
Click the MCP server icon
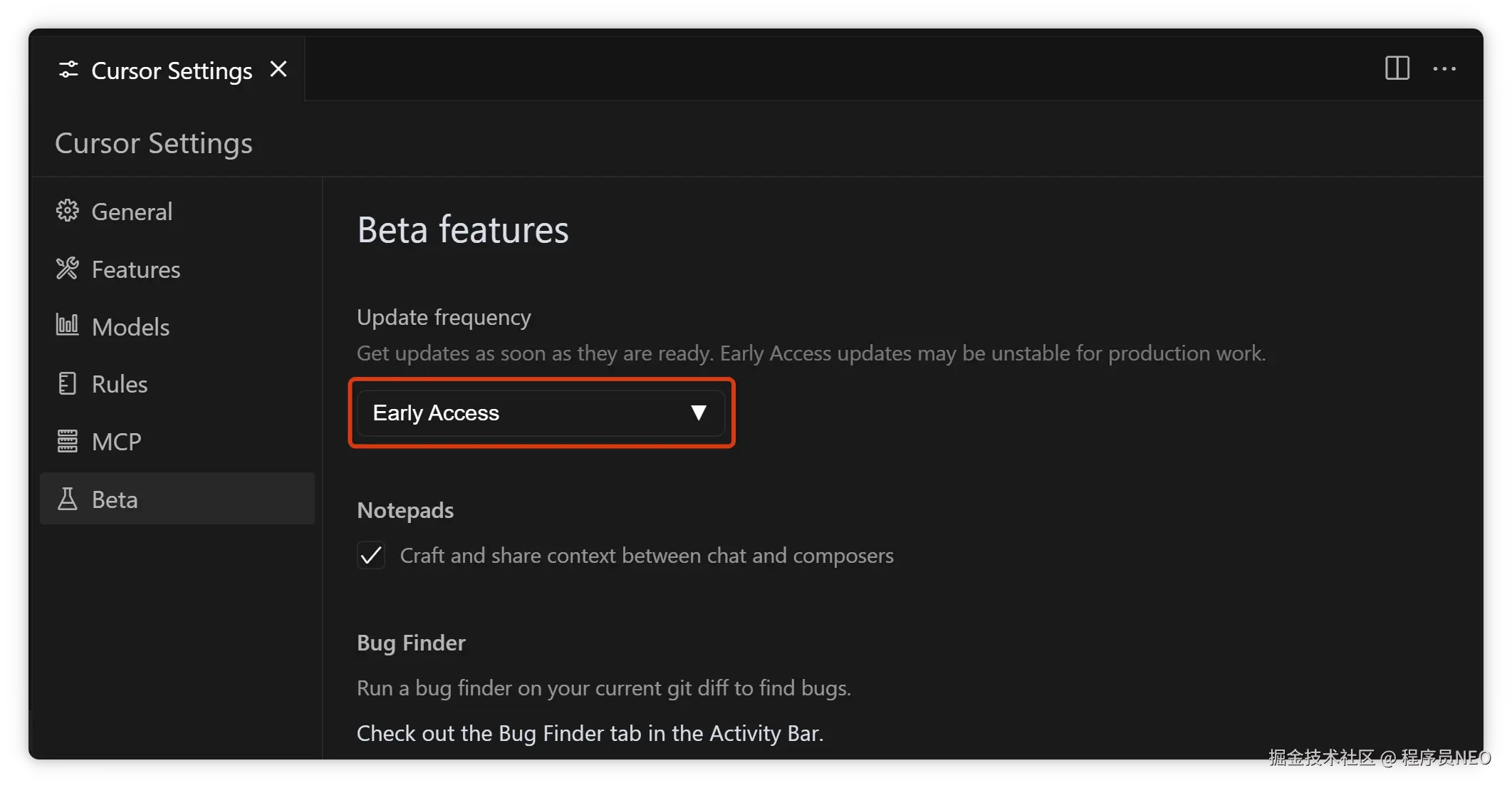point(68,441)
